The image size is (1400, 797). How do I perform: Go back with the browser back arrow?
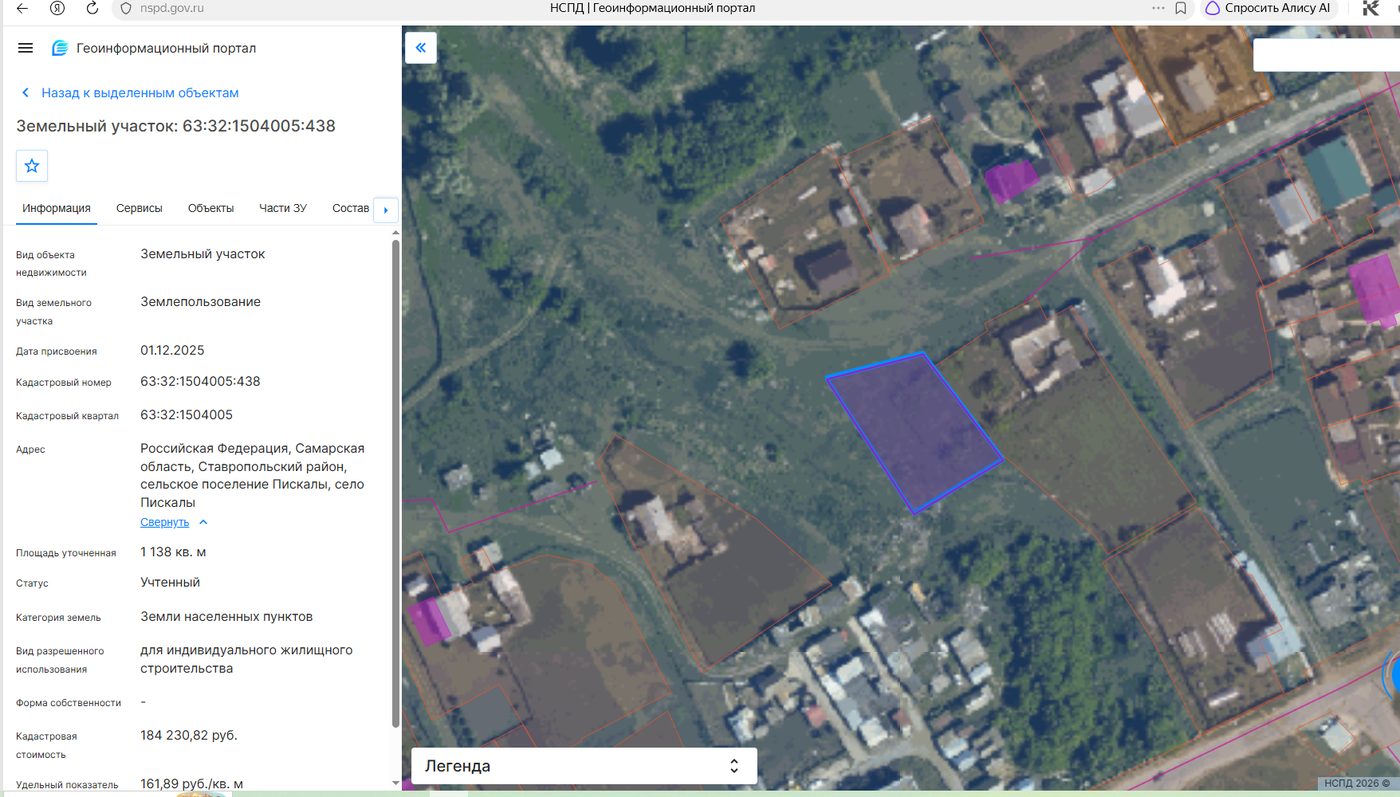(x=22, y=8)
